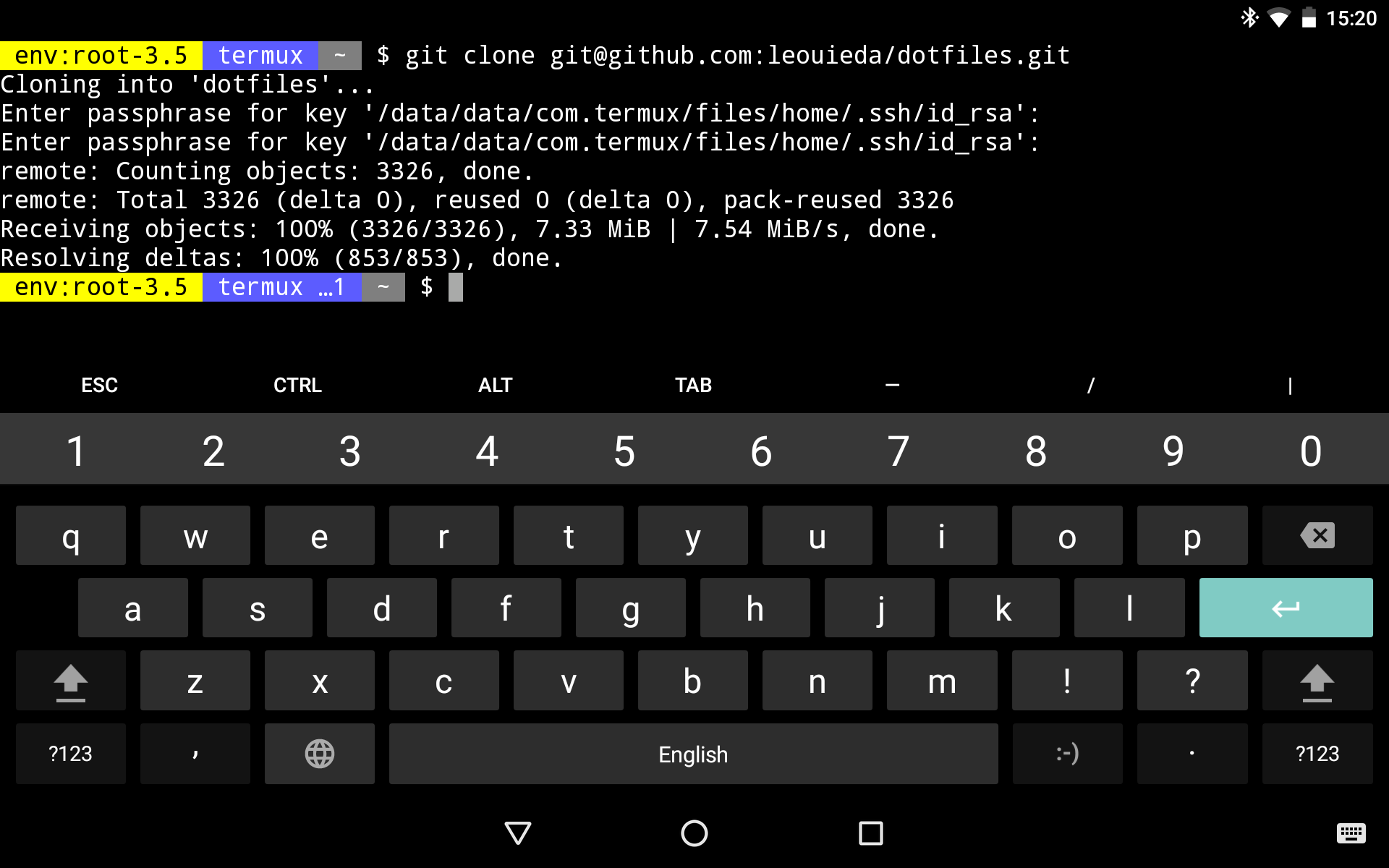
Task: Press the TAB completion key
Action: coord(693,385)
